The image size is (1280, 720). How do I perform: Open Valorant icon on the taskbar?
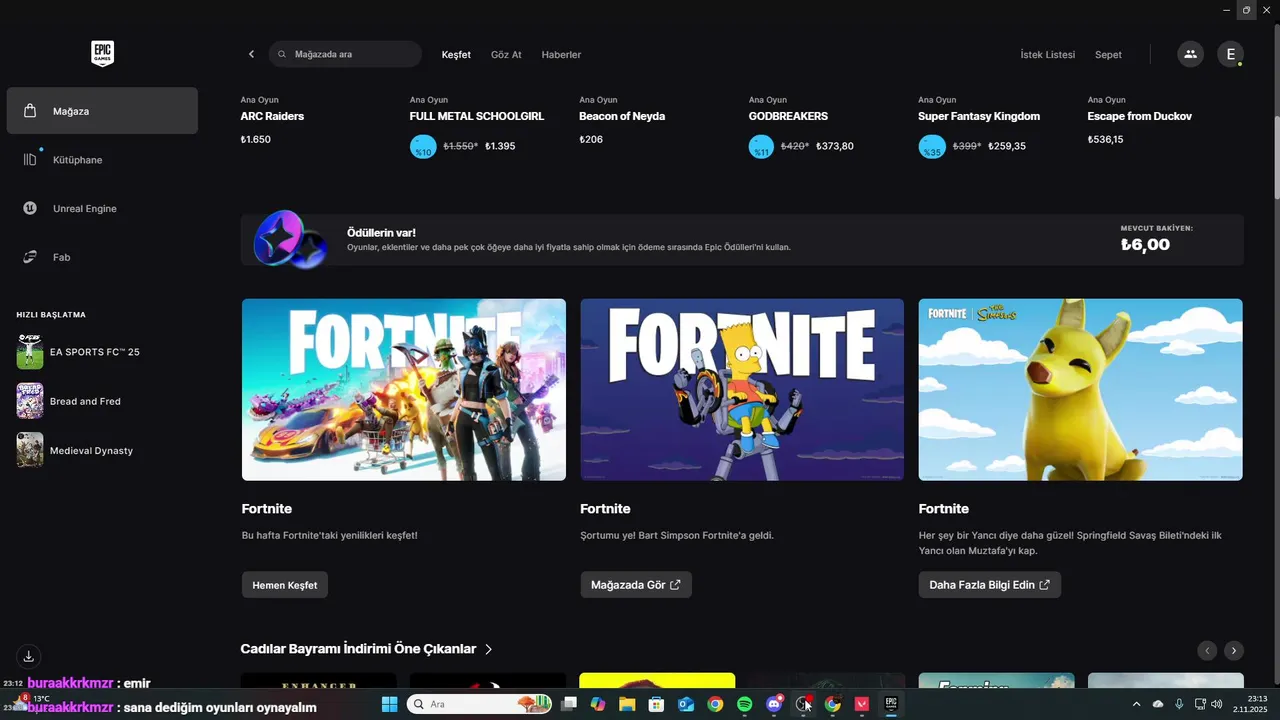[x=862, y=704]
